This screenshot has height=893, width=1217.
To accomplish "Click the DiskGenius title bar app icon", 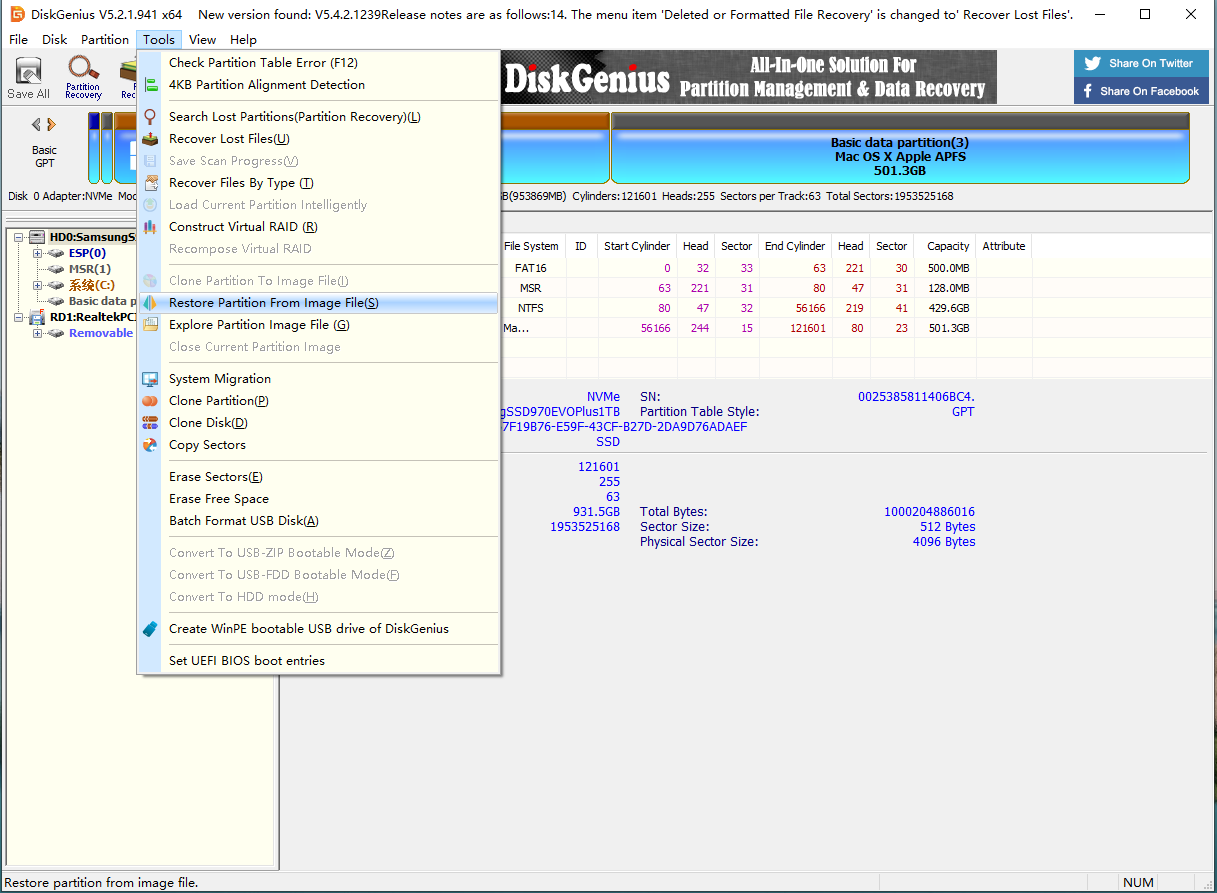I will [x=17, y=14].
